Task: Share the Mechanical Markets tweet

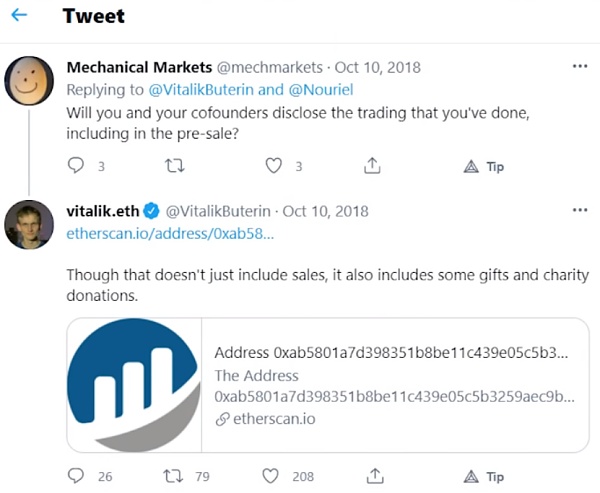Action: [x=372, y=166]
